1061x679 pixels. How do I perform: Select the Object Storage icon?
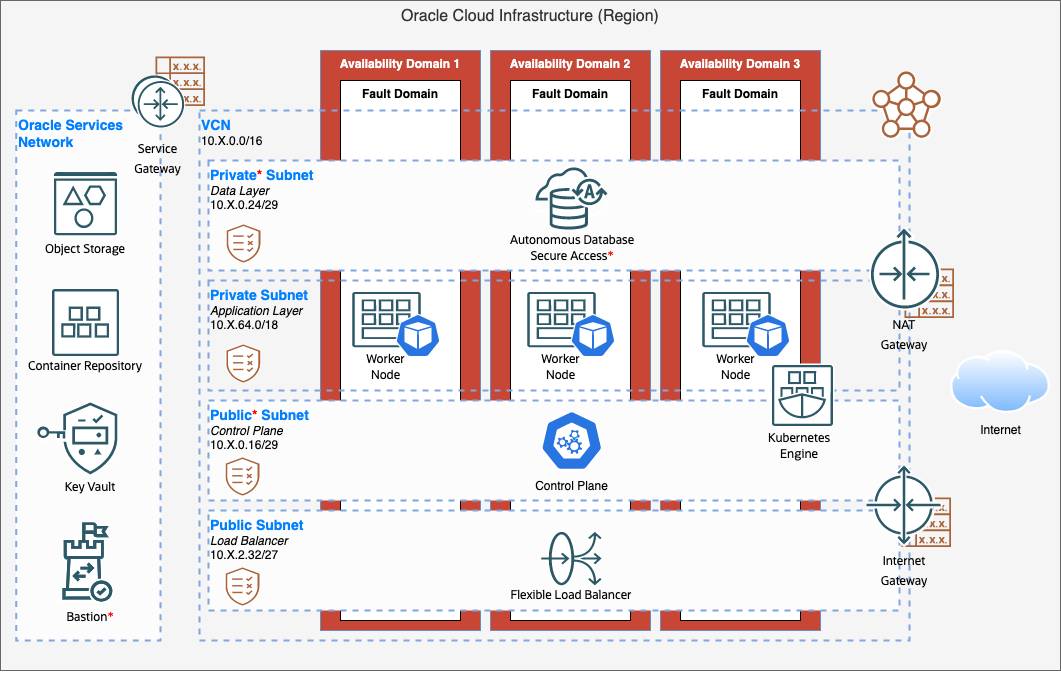click(85, 203)
